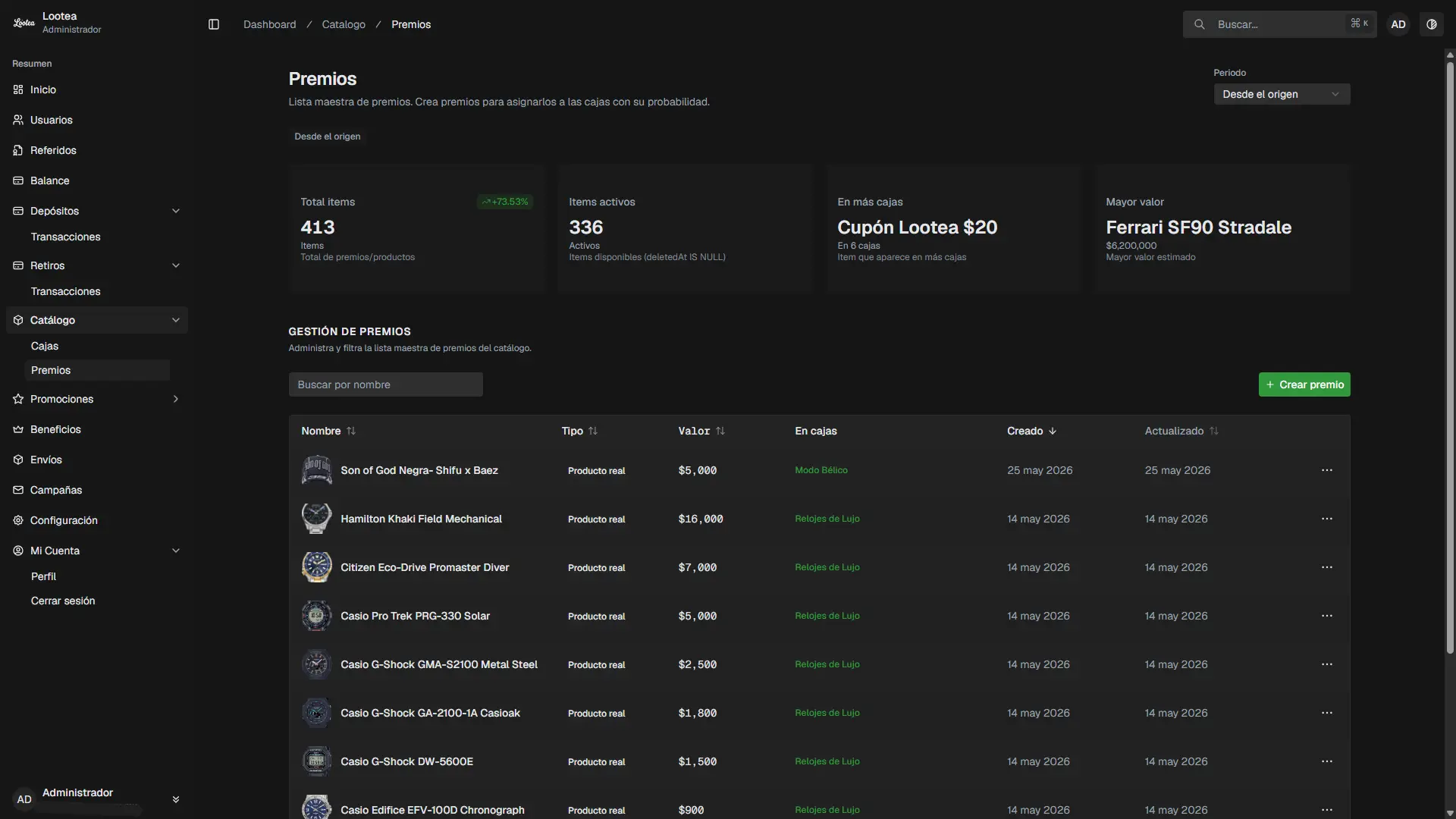Expand the Administrador account menu chevron
1456x819 pixels.
coord(176,799)
